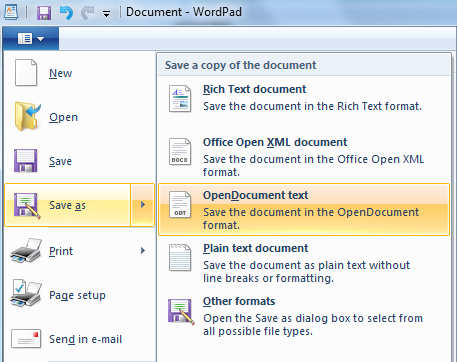
Task: Click the Redo arrow in quick access toolbar
Action: [x=88, y=13]
